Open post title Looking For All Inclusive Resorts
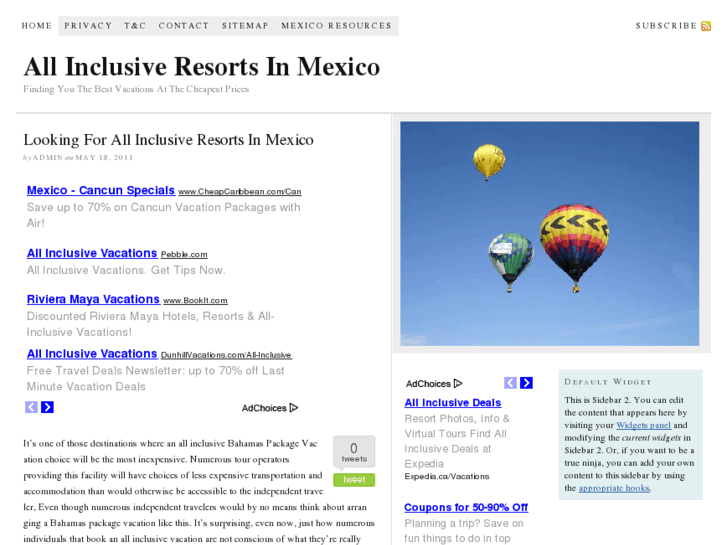Viewport: 727px width, 545px height. click(168, 140)
